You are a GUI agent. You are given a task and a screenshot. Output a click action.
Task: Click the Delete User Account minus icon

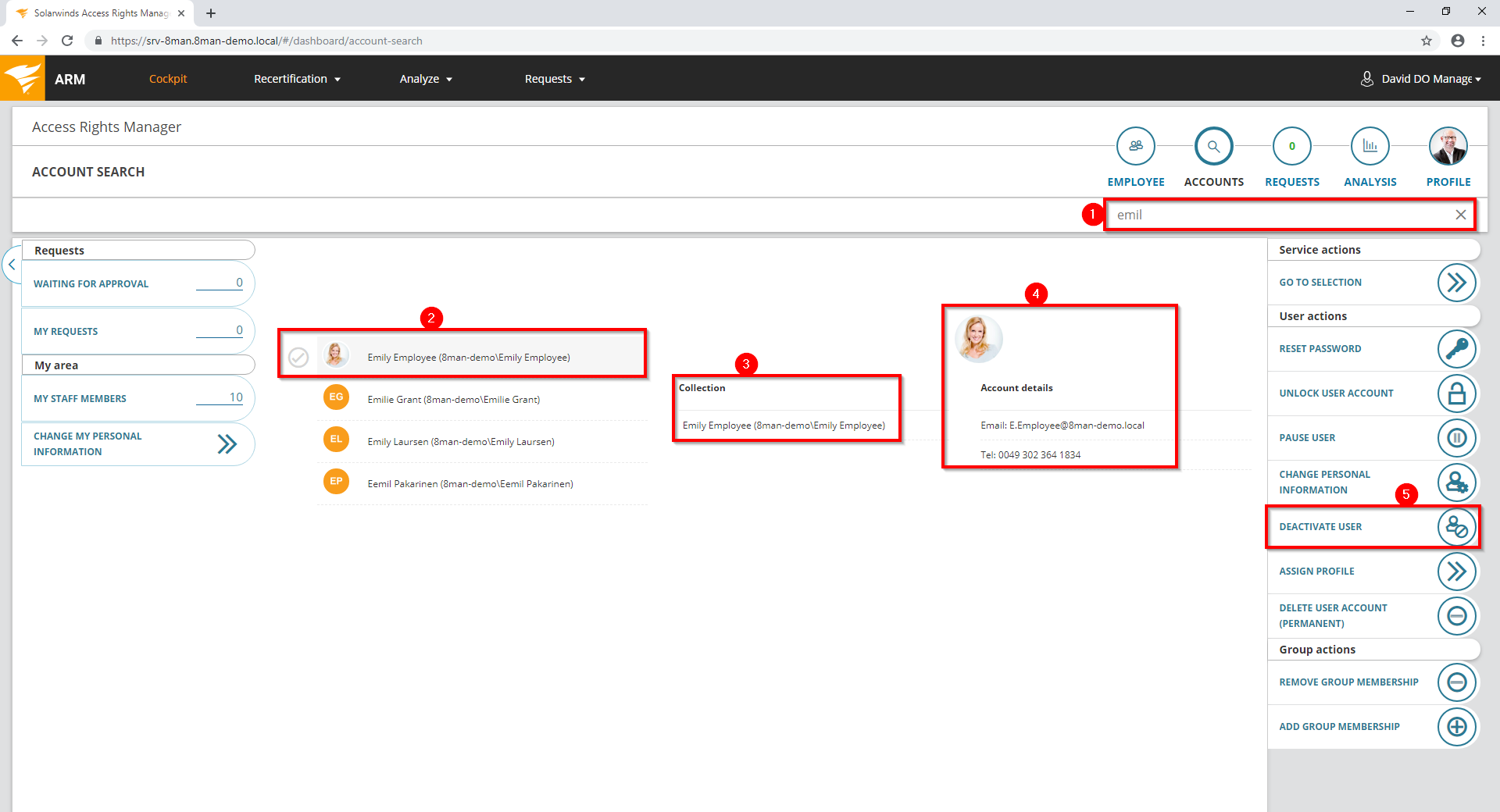tap(1456, 616)
